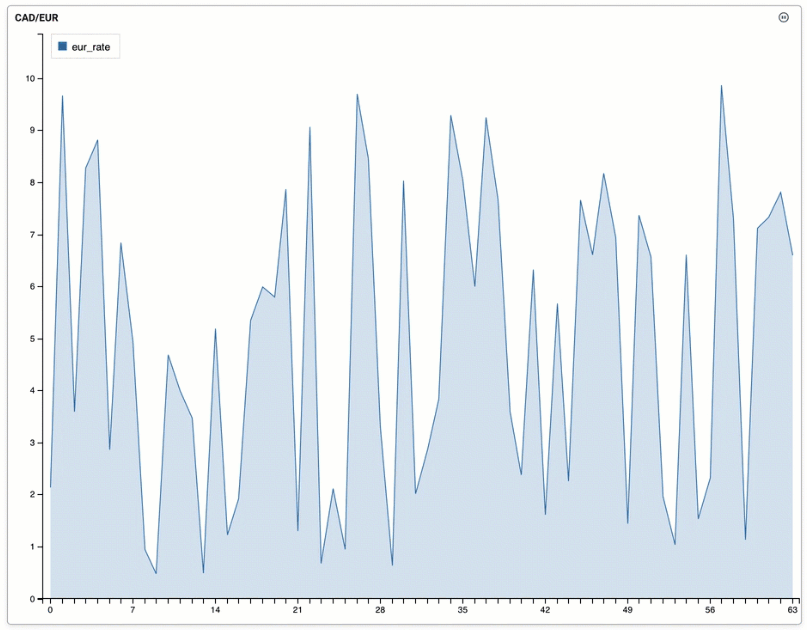Click the y-axis tick label 8

pyautogui.click(x=33, y=183)
